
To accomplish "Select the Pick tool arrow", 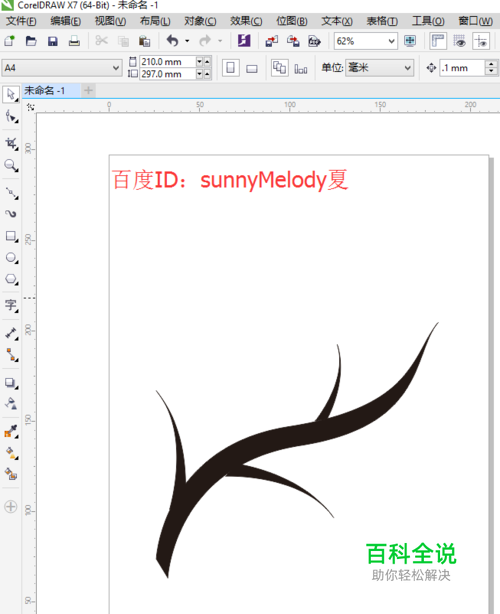I will click(x=11, y=94).
